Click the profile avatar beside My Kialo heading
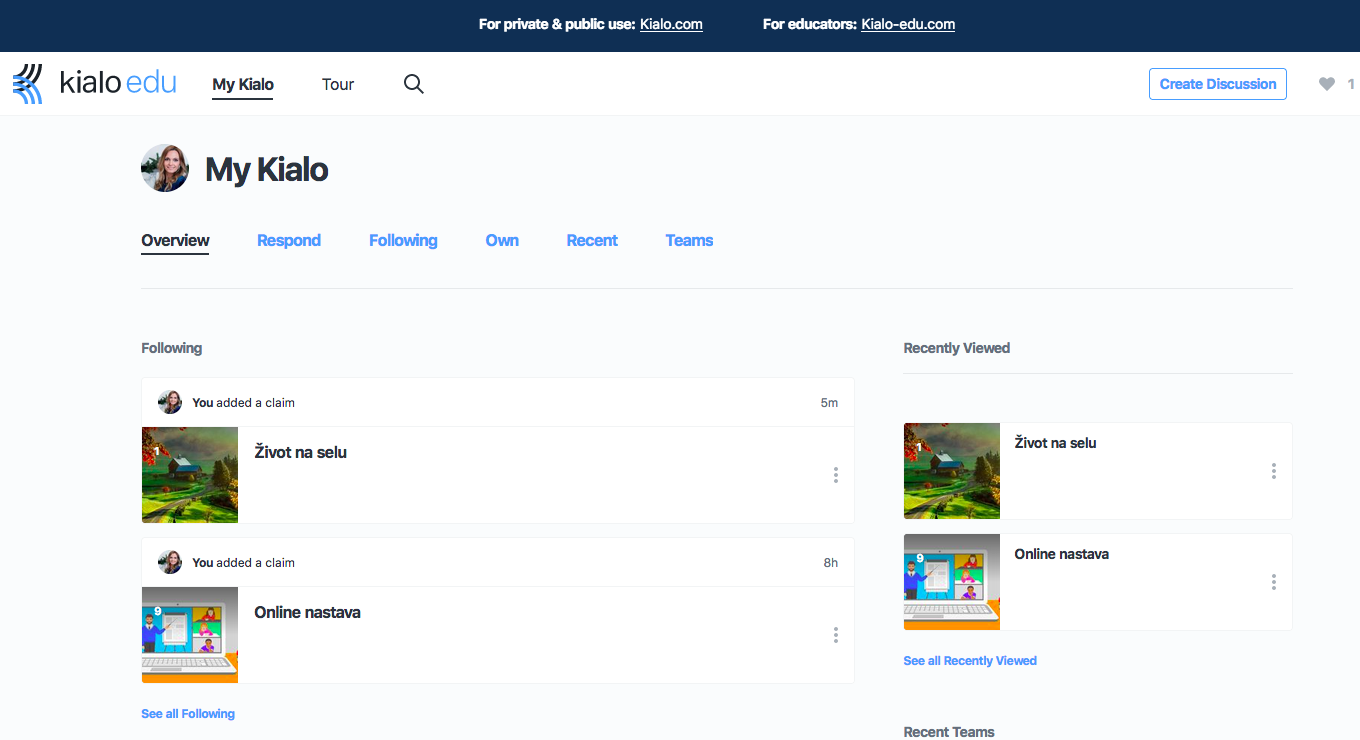 click(165, 168)
